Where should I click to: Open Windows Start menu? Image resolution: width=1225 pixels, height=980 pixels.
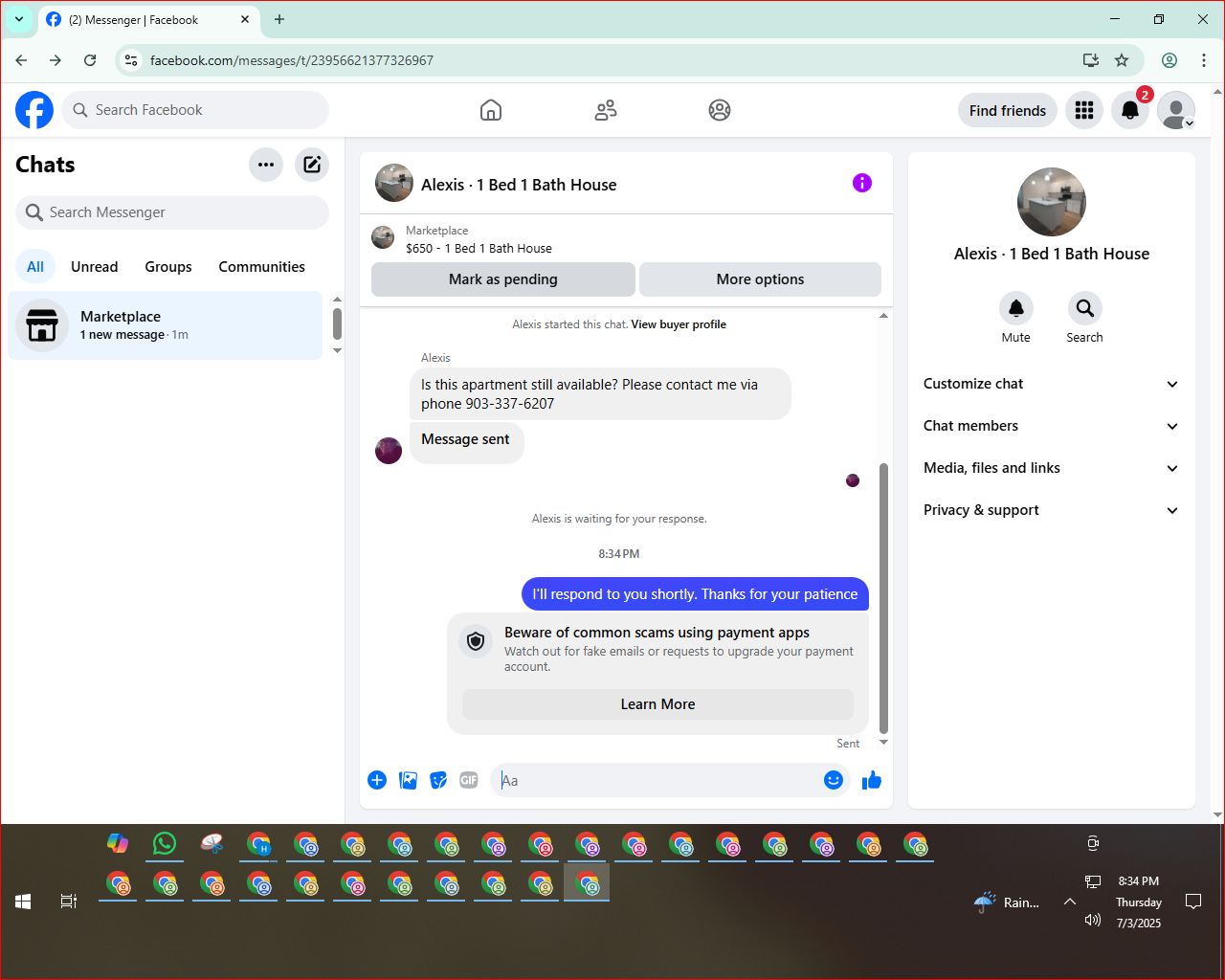tap(23, 902)
